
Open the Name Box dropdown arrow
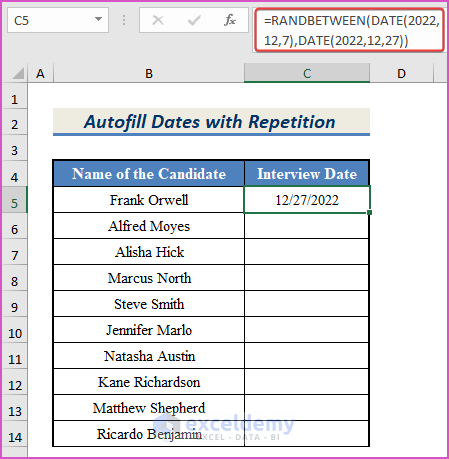coord(98,20)
